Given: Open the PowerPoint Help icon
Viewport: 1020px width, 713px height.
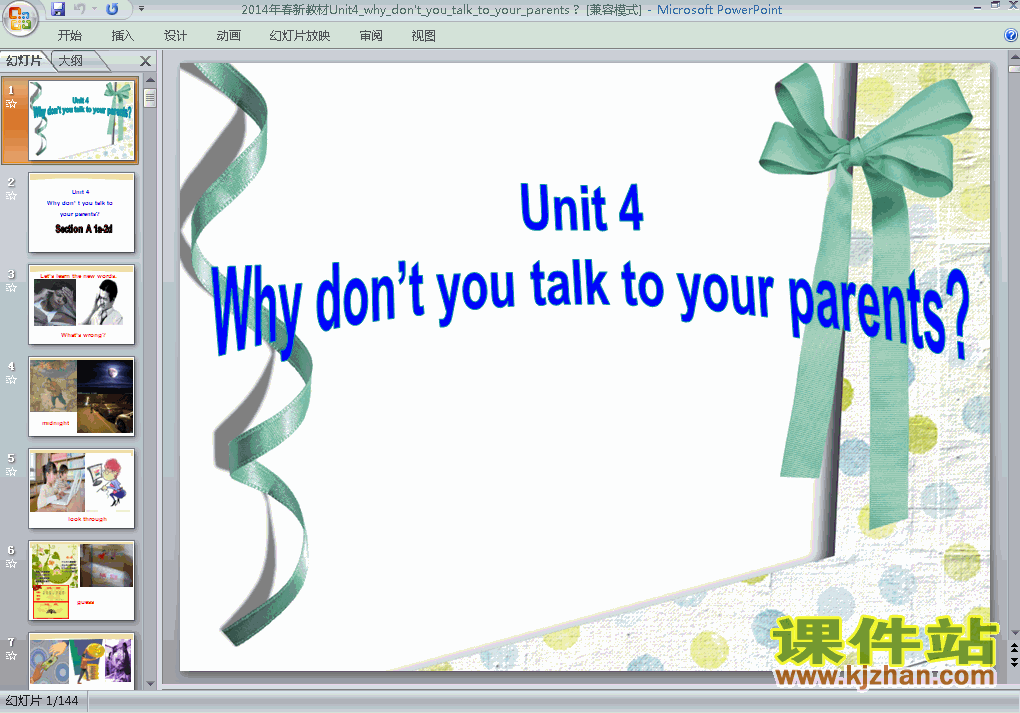Looking at the screenshot, I should click(1011, 36).
